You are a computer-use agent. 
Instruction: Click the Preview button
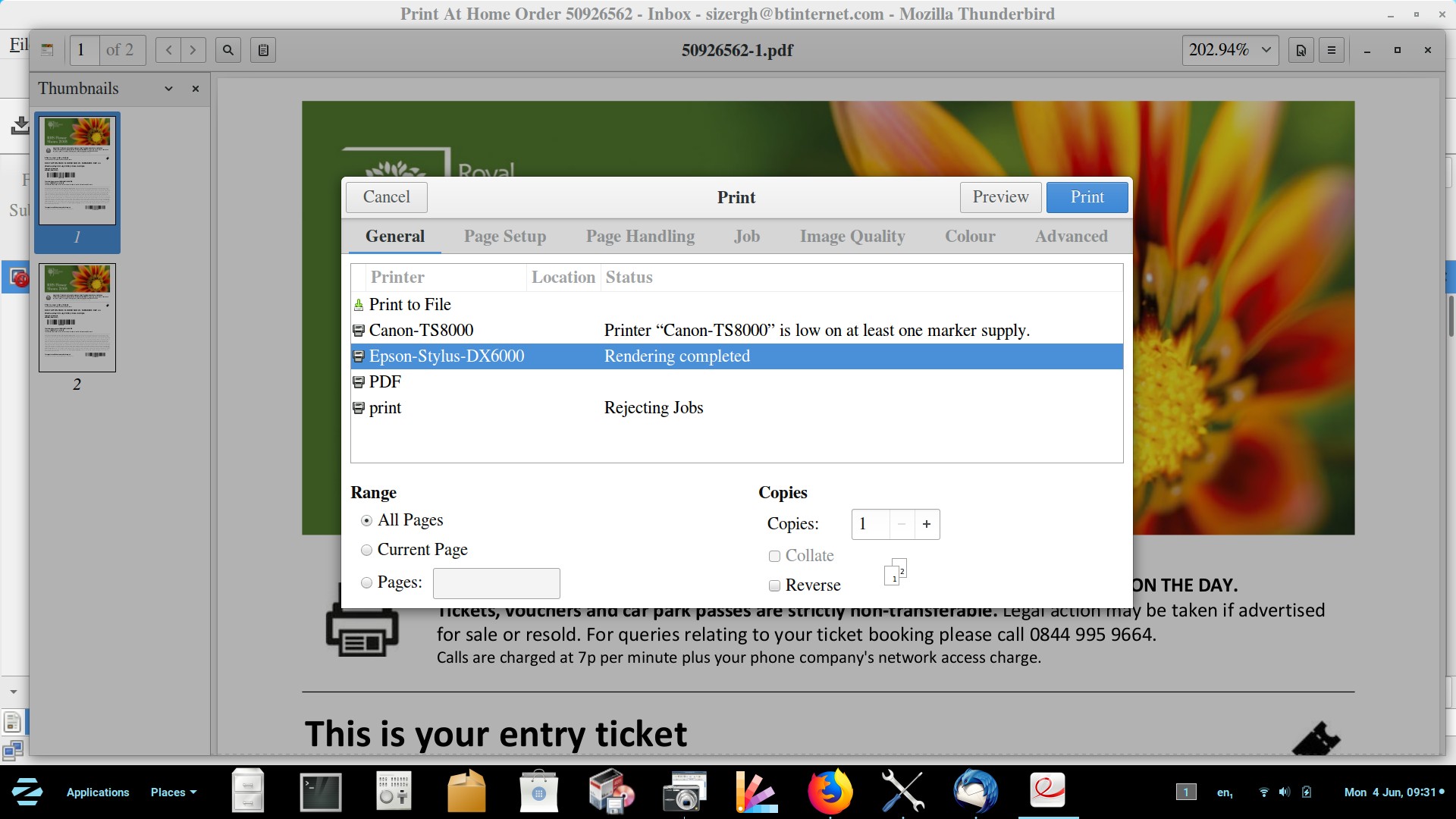tap(1000, 197)
